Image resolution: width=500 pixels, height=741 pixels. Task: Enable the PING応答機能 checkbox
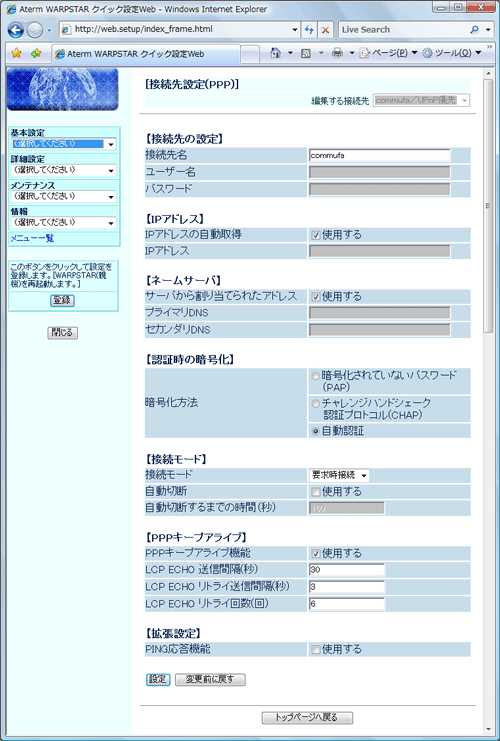click(316, 650)
